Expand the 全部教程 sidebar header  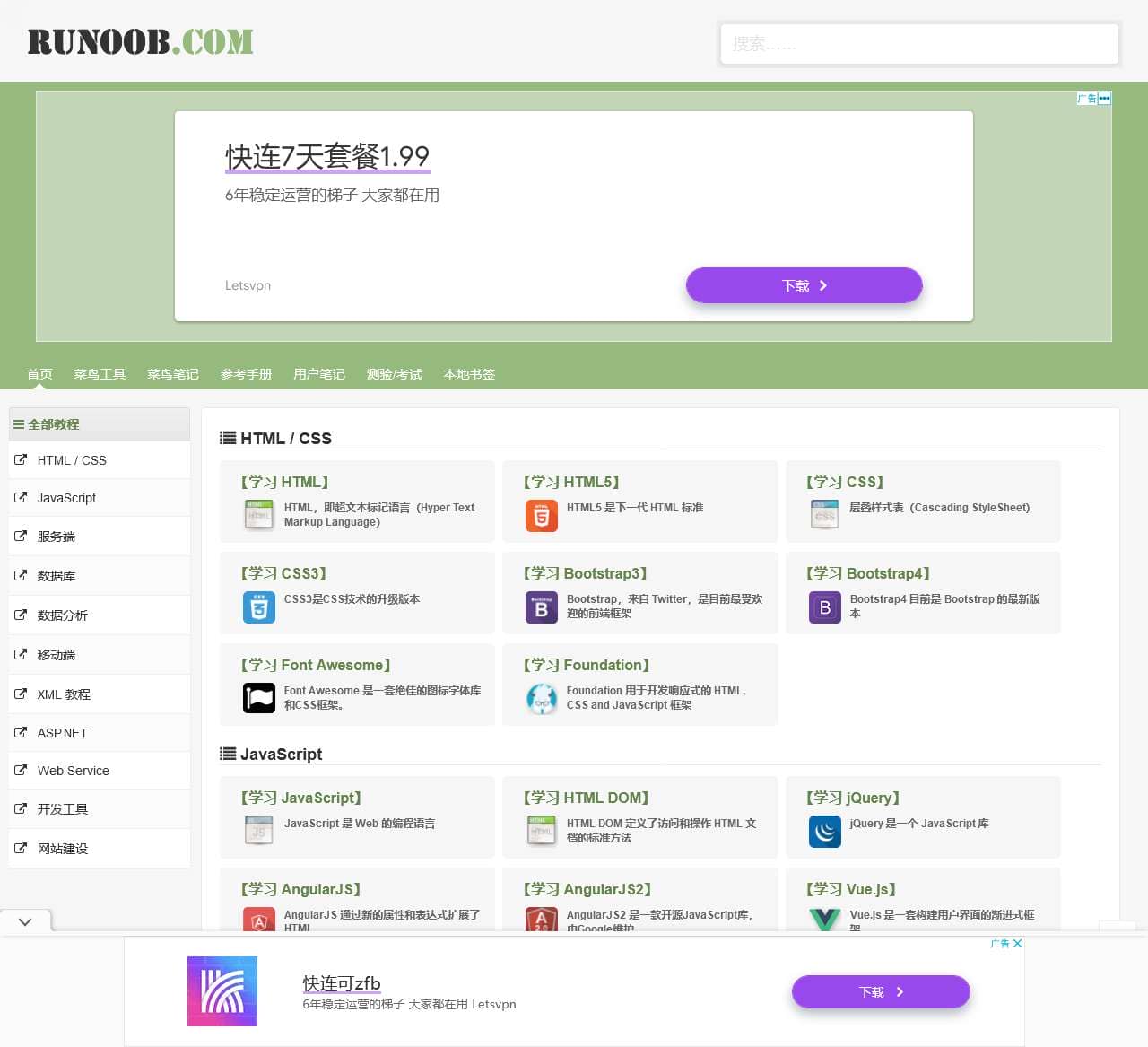[x=99, y=424]
